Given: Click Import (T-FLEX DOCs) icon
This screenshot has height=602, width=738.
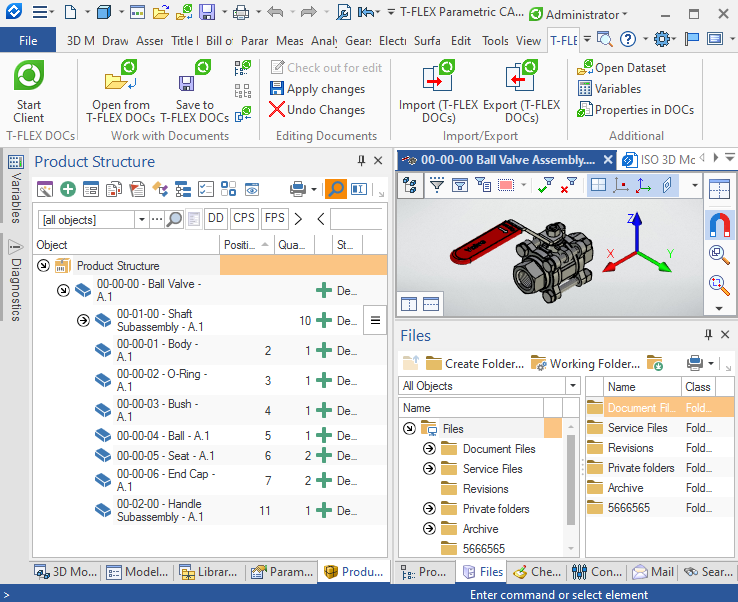Looking at the screenshot, I should click(x=438, y=76).
